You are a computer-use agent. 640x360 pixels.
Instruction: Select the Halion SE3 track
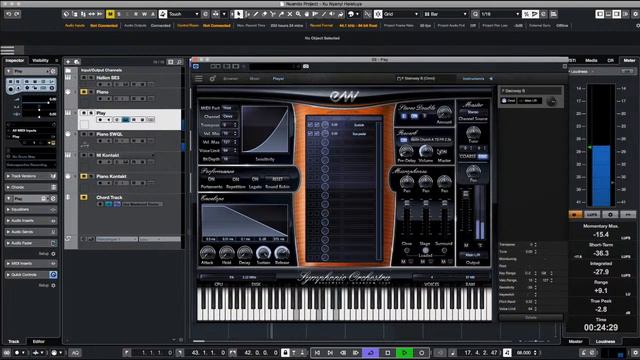(x=129, y=80)
